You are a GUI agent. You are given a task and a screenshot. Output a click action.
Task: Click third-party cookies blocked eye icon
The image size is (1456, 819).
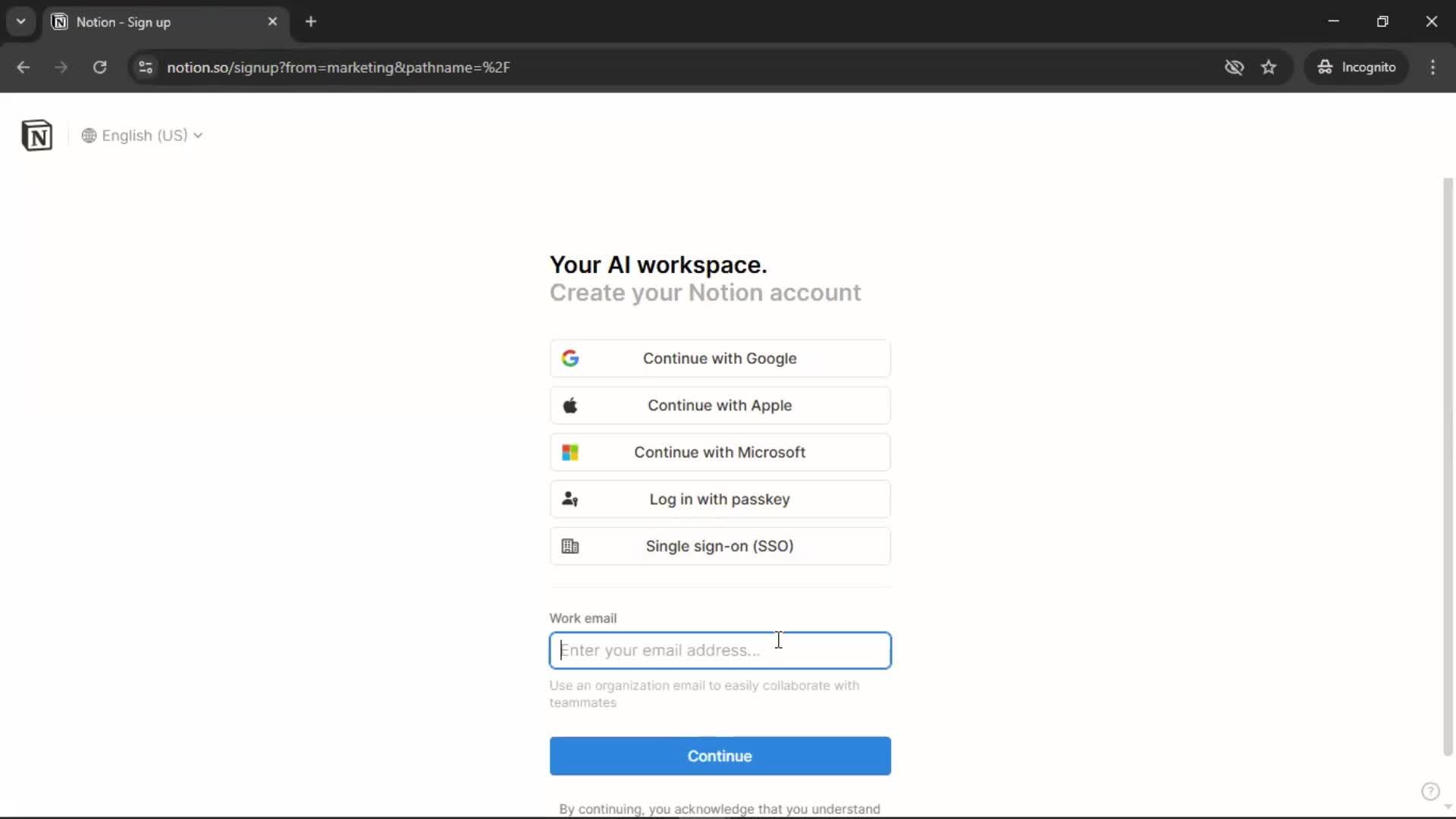click(1234, 67)
